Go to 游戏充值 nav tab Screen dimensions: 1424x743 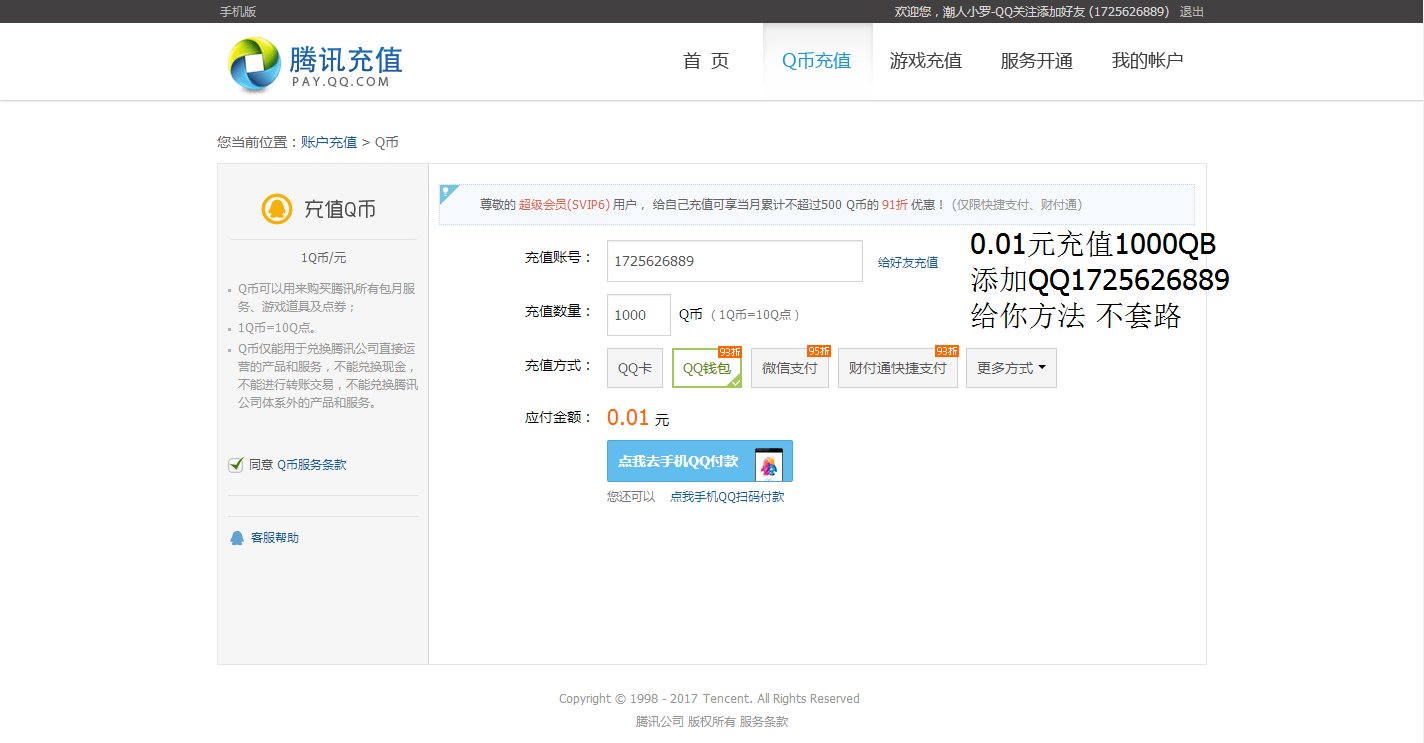coord(926,61)
